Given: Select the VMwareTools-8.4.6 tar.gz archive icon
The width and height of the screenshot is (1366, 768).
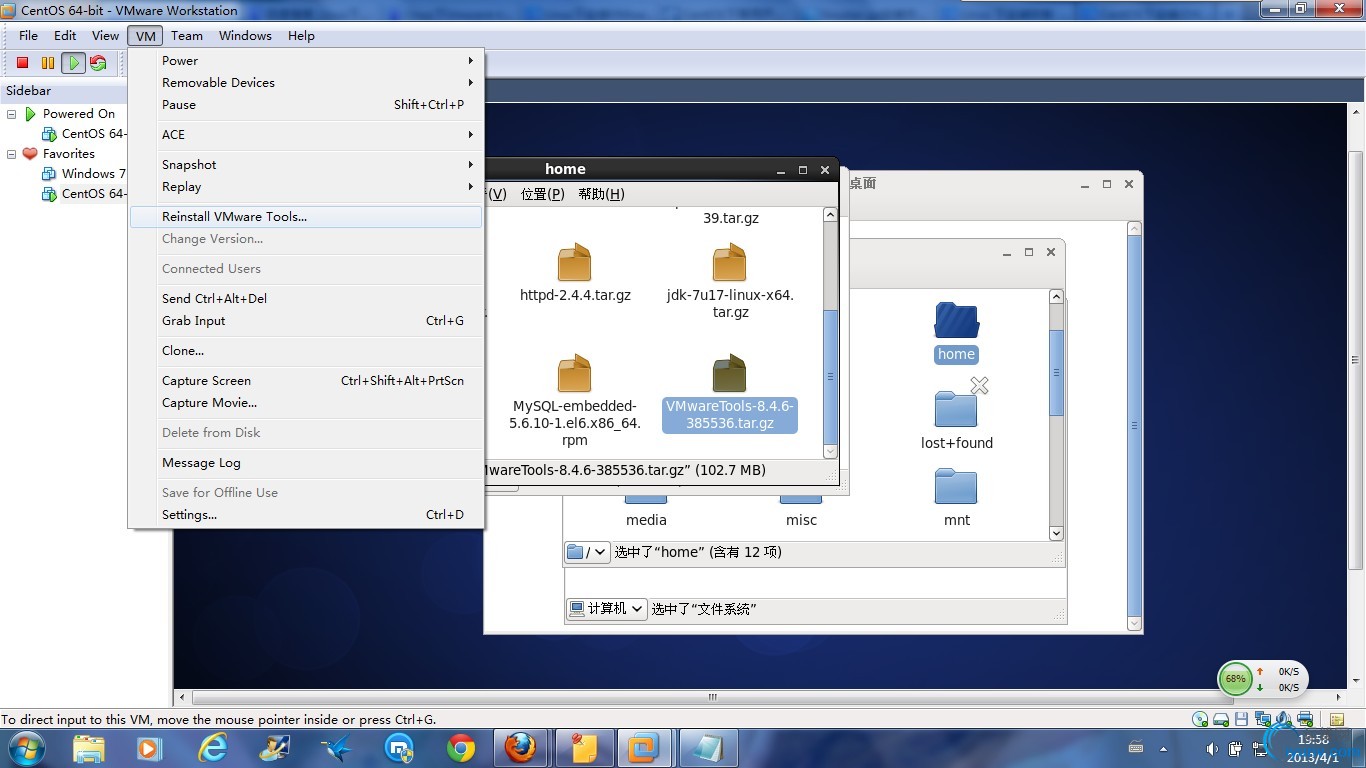Looking at the screenshot, I should click(729, 373).
